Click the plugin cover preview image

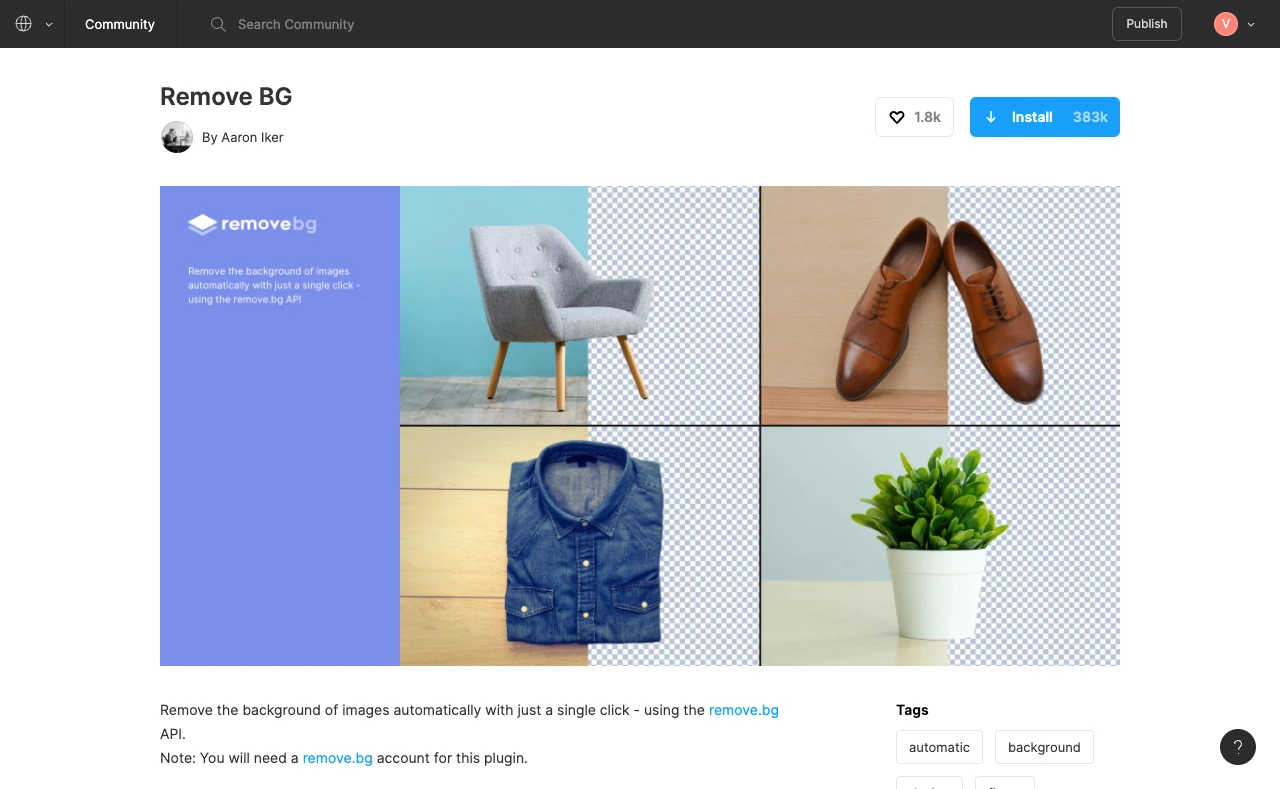tap(640, 426)
